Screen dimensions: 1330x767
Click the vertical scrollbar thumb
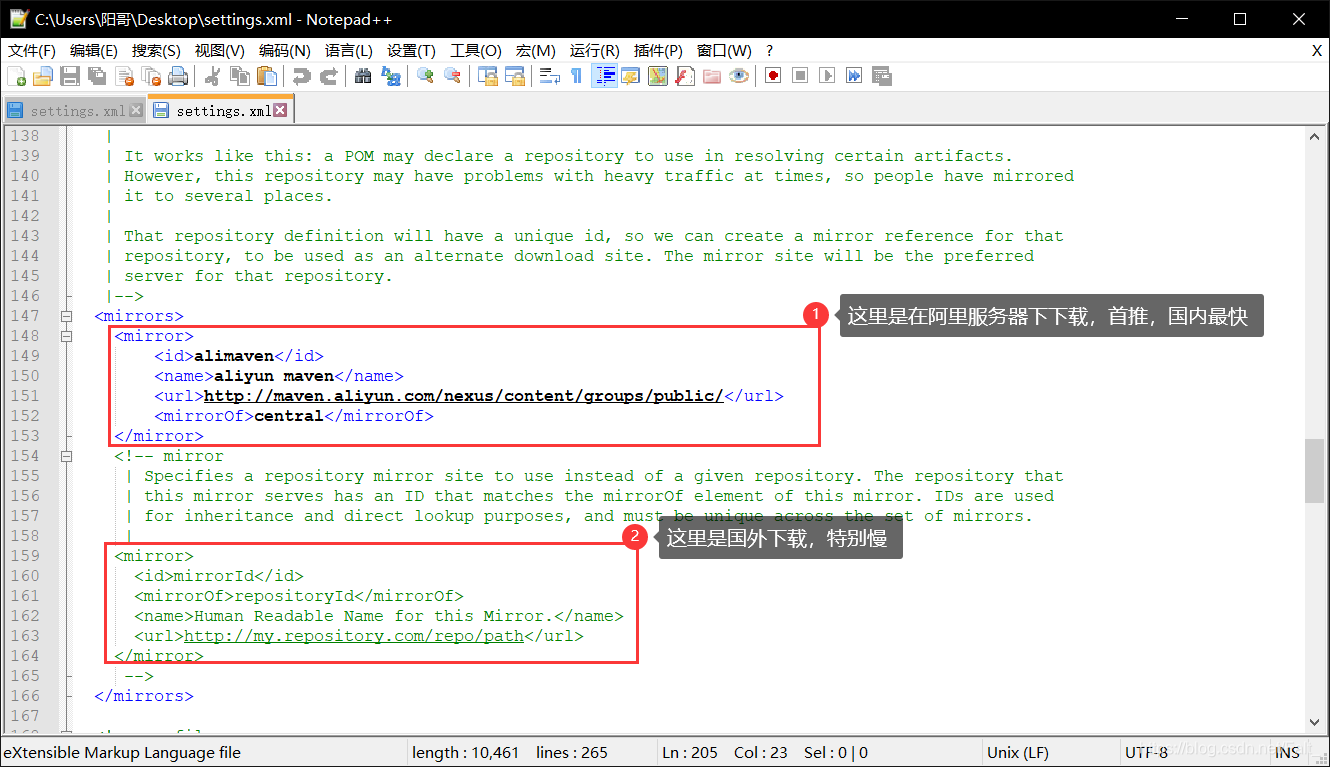1315,470
